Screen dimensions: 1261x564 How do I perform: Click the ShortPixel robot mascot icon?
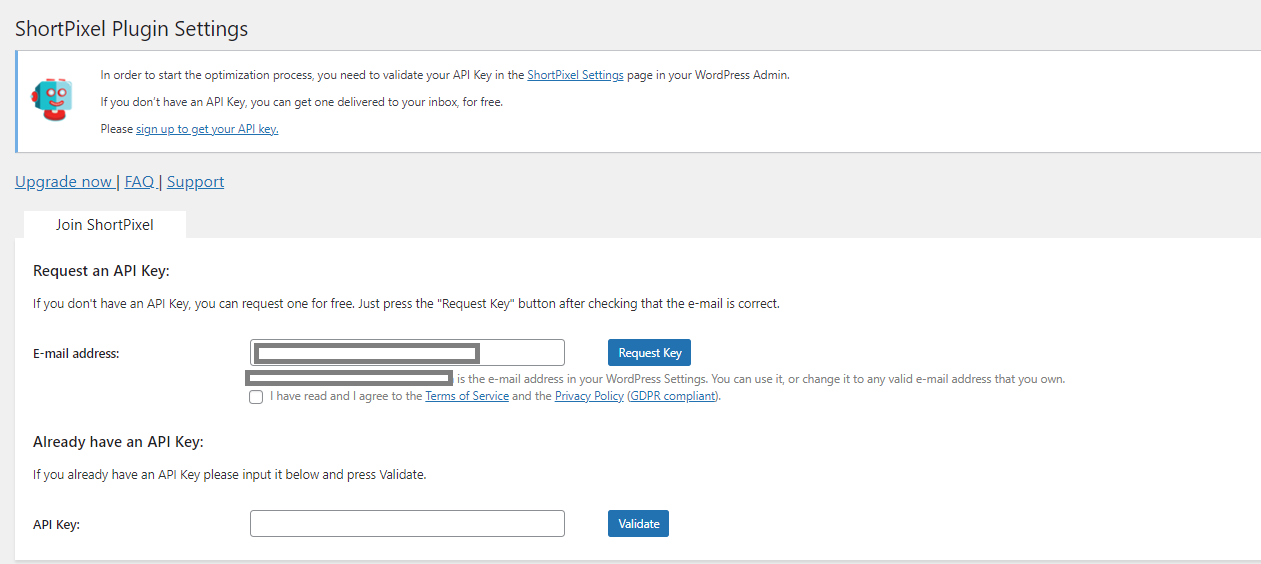coord(51,101)
